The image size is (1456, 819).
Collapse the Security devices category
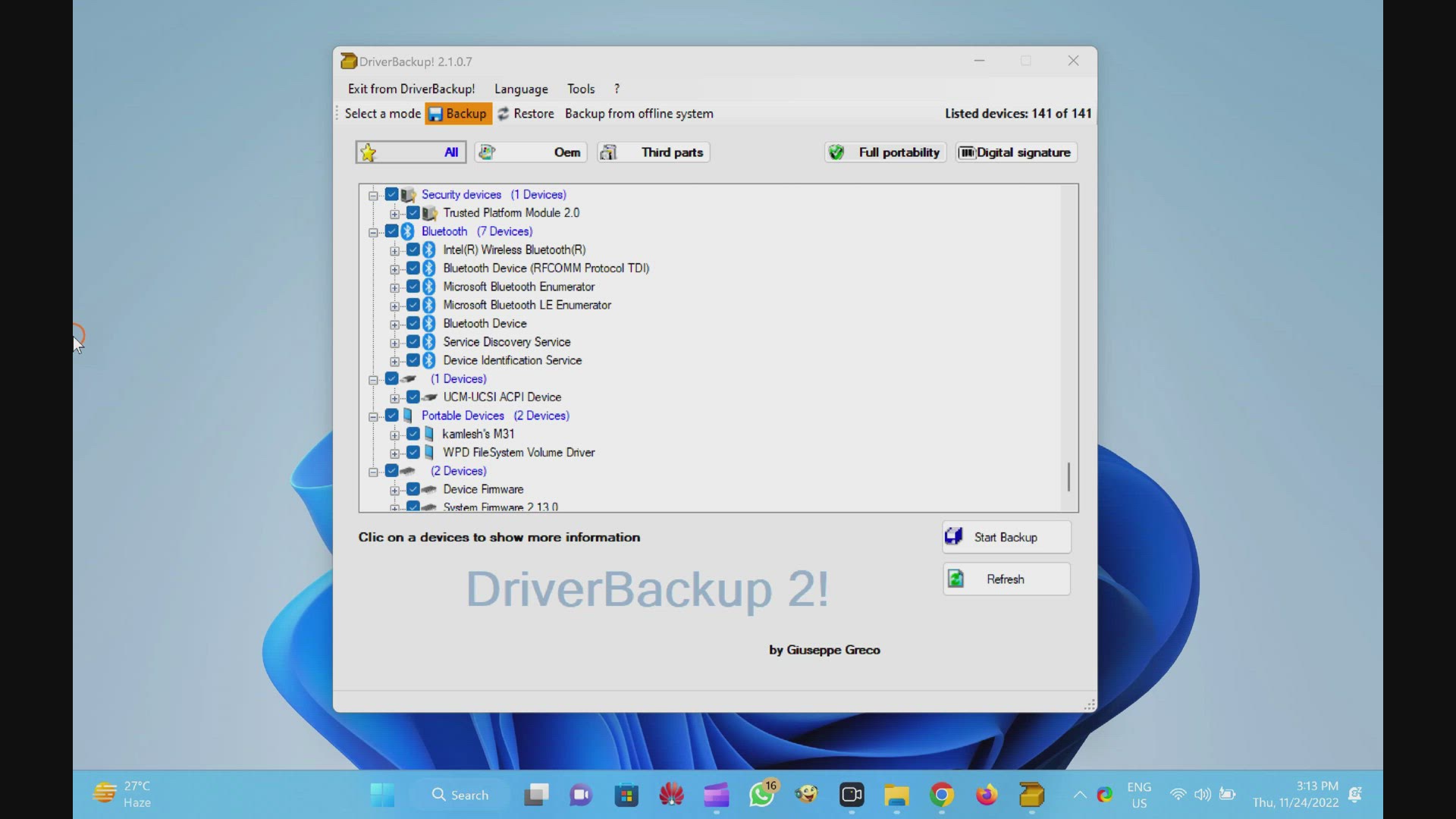[x=373, y=196]
